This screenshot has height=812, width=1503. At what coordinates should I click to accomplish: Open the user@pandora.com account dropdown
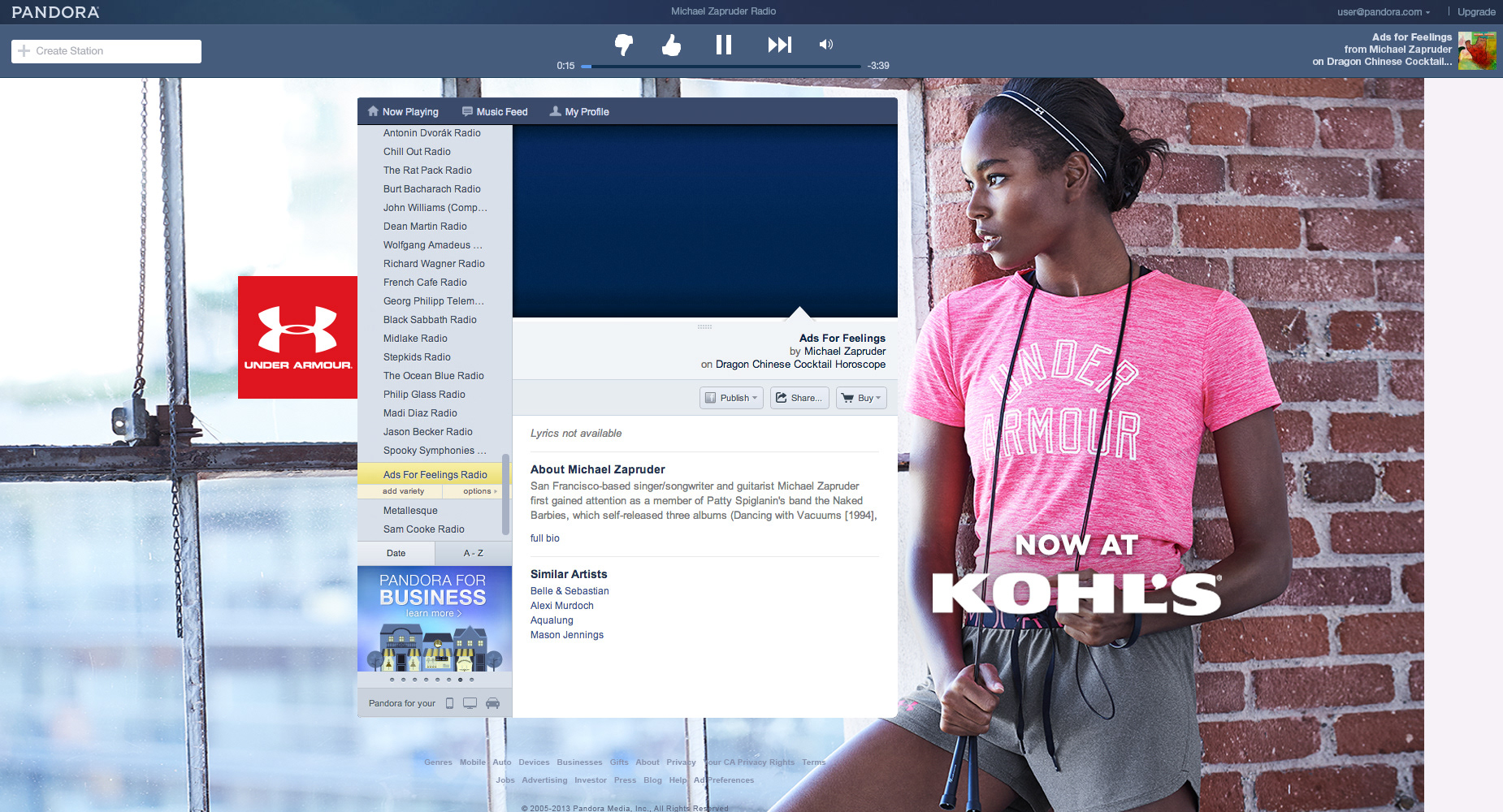tap(1384, 12)
